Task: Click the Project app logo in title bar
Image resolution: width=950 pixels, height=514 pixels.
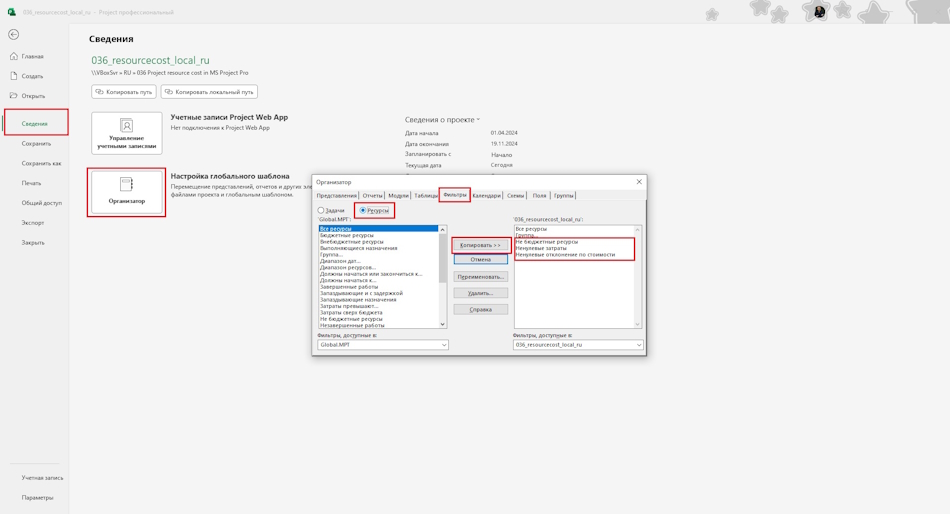Action: 12,12
